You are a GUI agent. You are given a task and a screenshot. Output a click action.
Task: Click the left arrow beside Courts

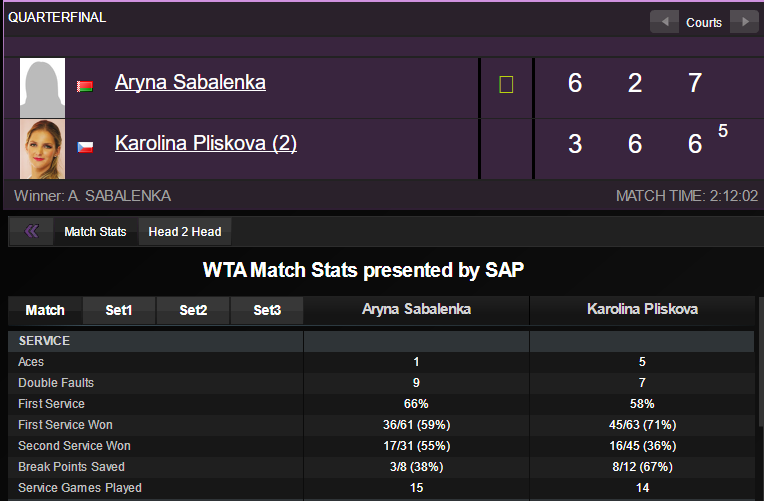[x=664, y=22]
